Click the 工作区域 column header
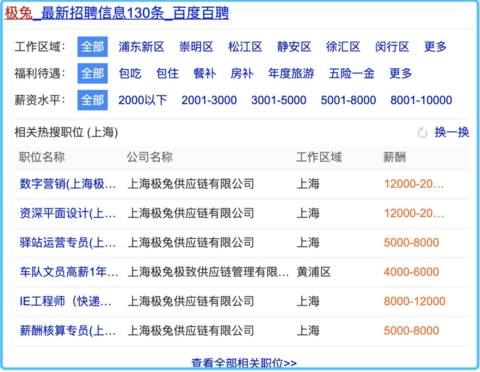 point(319,157)
